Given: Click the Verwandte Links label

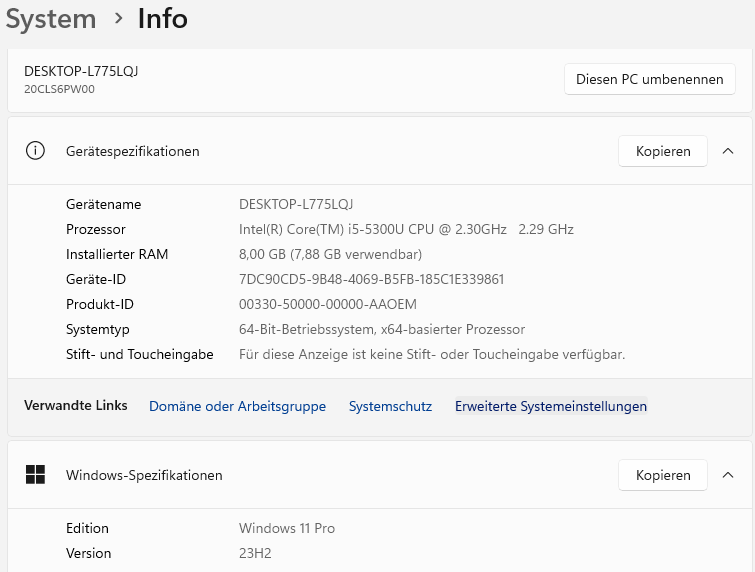Looking at the screenshot, I should tap(76, 405).
